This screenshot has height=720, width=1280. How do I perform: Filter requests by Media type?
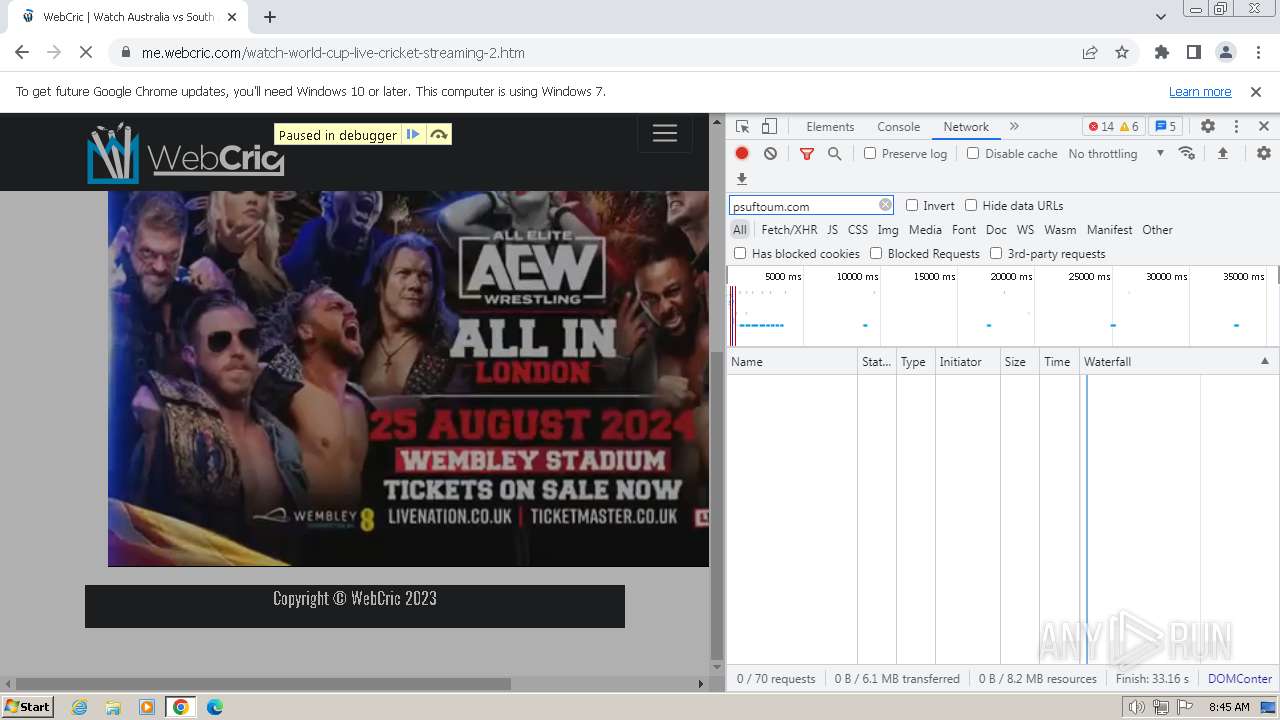pos(925,229)
